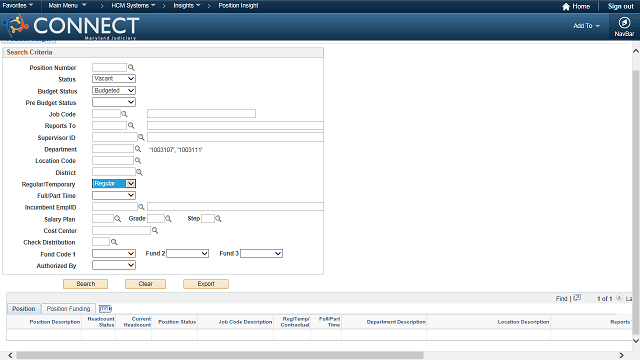640x360 pixels.
Task: Click the Home house icon
Action: tap(566, 7)
